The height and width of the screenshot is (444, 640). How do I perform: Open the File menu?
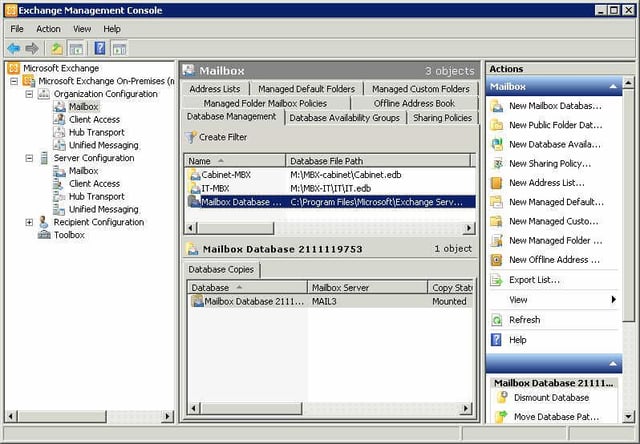tap(17, 29)
